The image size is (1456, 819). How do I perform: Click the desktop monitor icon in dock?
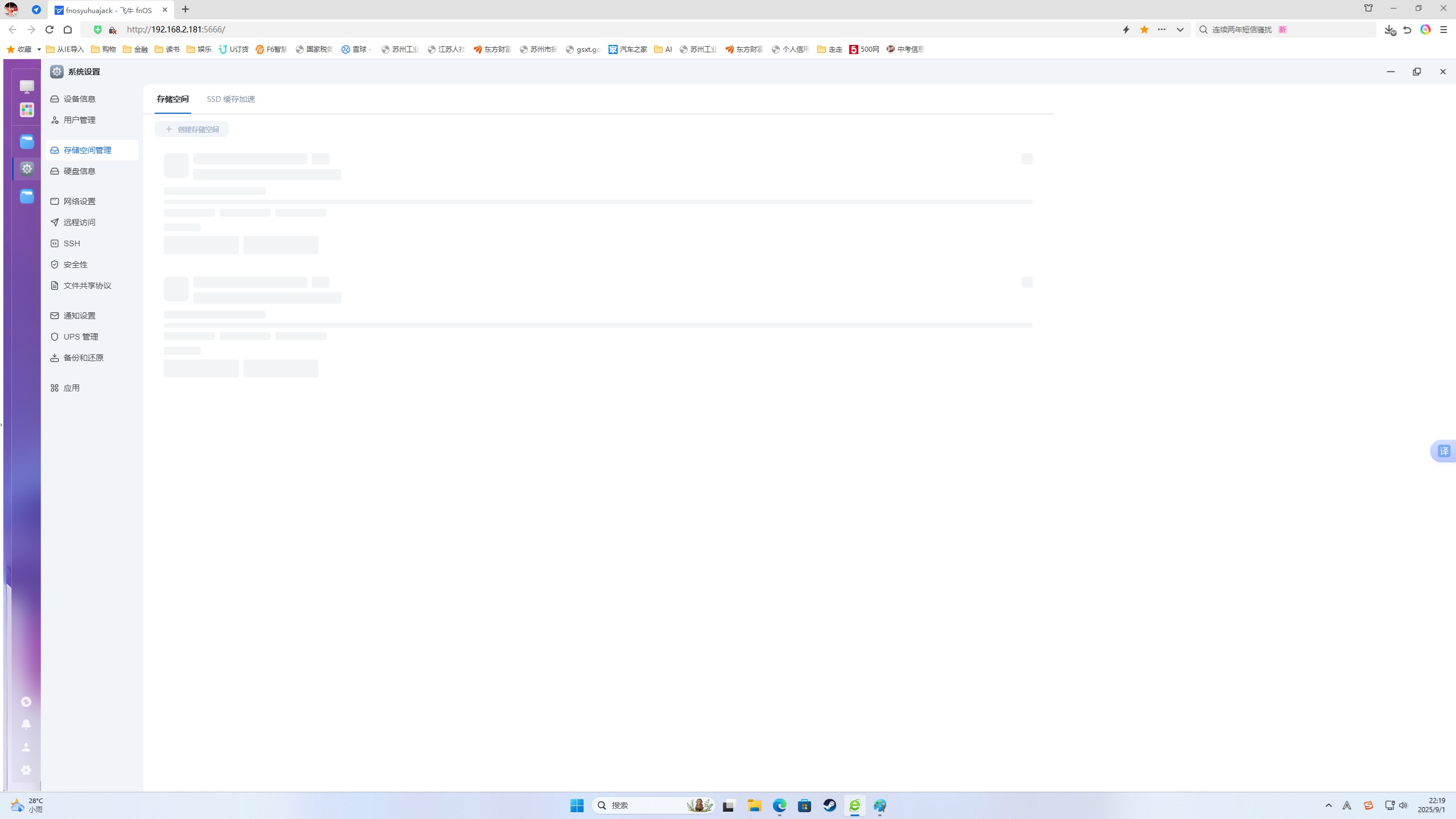coord(27,86)
